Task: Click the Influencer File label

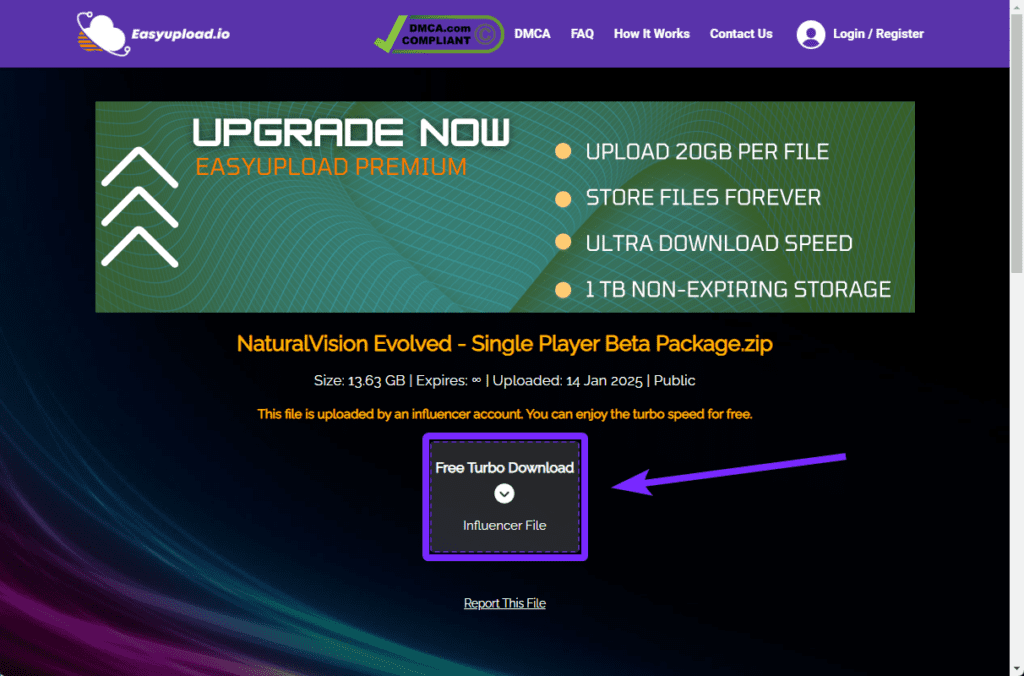Action: (x=504, y=525)
